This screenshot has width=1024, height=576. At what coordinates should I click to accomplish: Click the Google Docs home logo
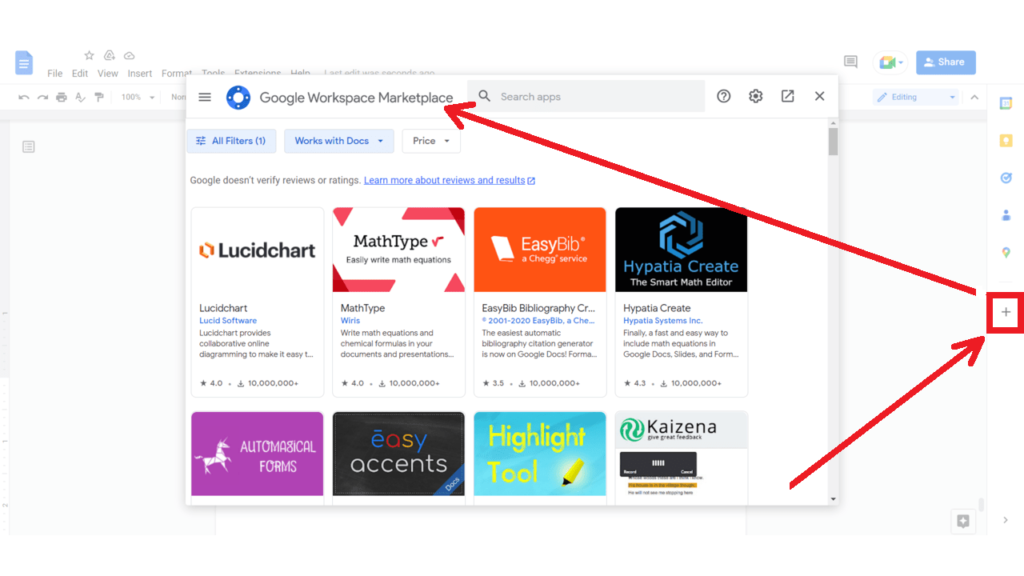pyautogui.click(x=24, y=63)
